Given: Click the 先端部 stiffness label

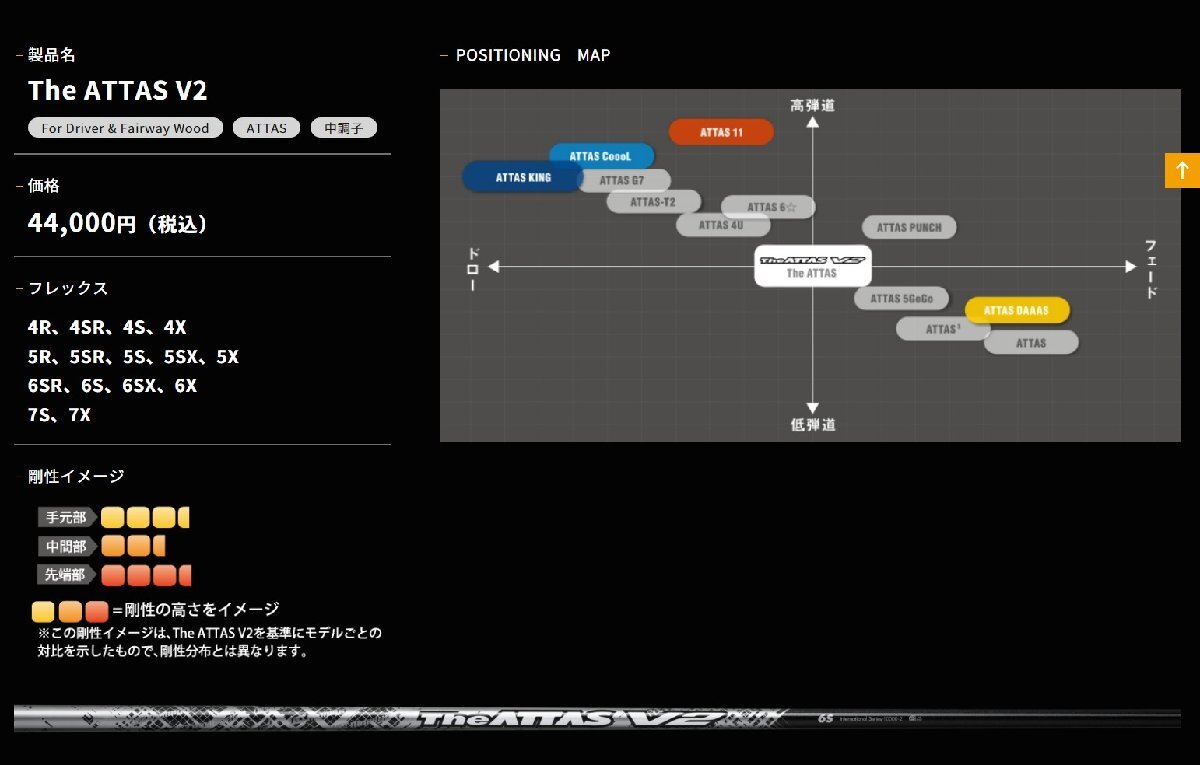Looking at the screenshot, I should [x=67, y=575].
